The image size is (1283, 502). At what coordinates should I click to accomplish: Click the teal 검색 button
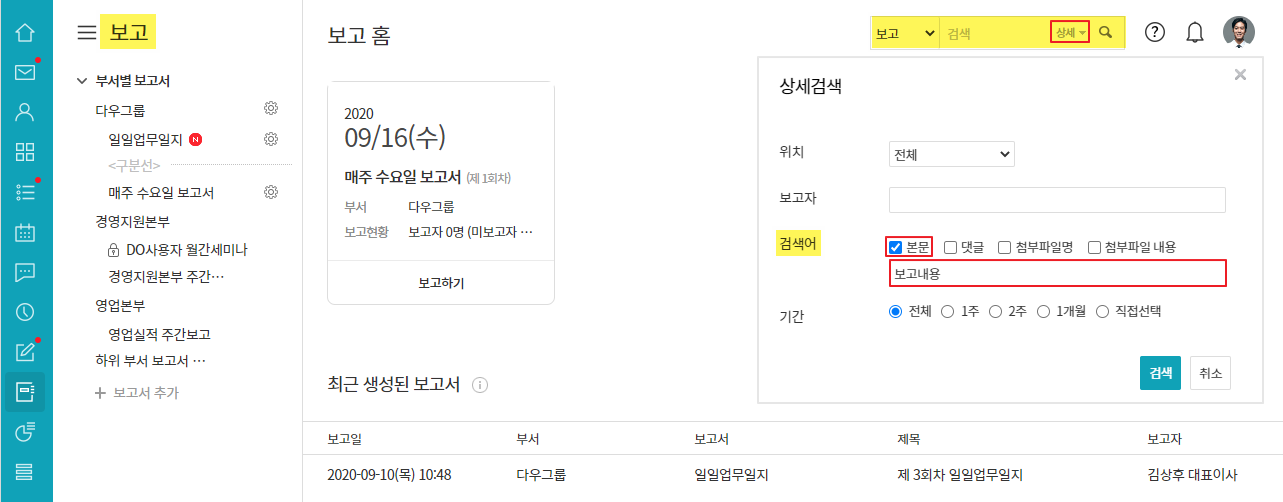1160,372
